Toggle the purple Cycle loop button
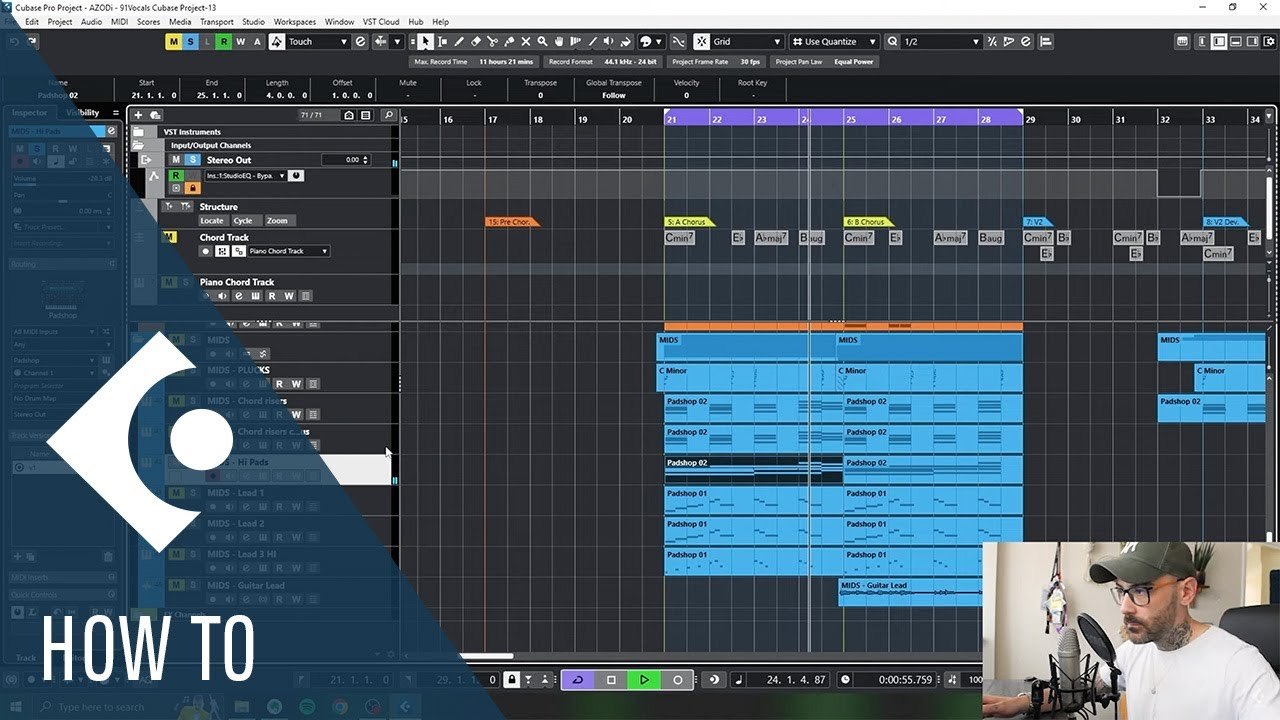Image resolution: width=1280 pixels, height=720 pixels. [578, 680]
